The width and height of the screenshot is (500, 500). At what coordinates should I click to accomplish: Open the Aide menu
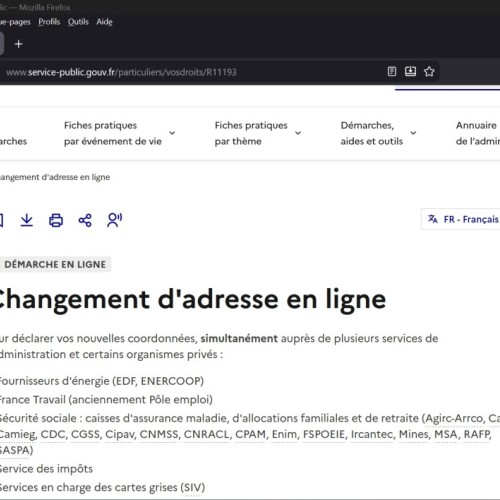coord(104,22)
